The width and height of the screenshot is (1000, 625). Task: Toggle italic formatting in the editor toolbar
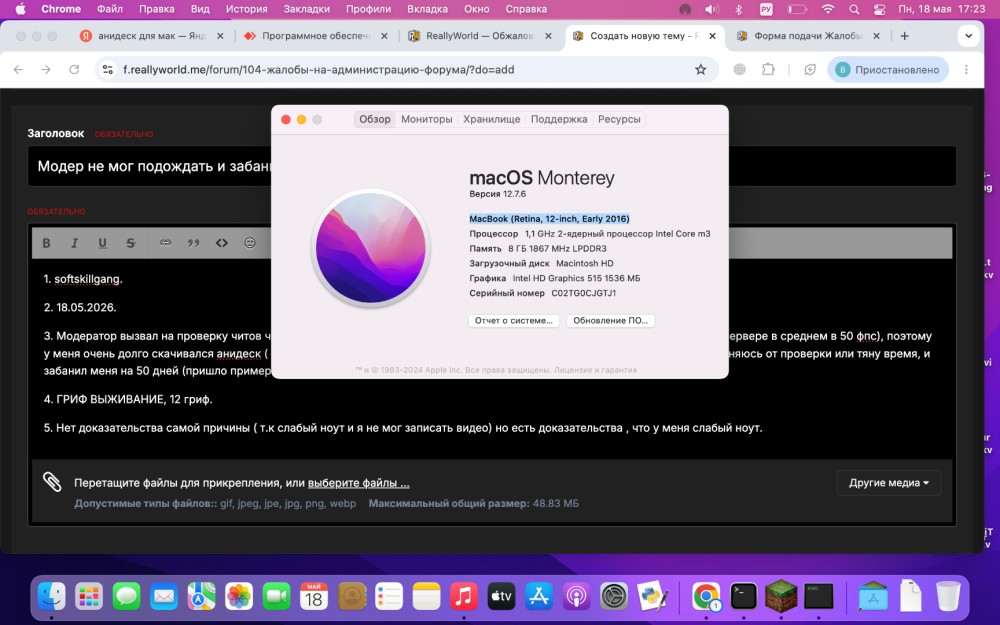tap(75, 243)
